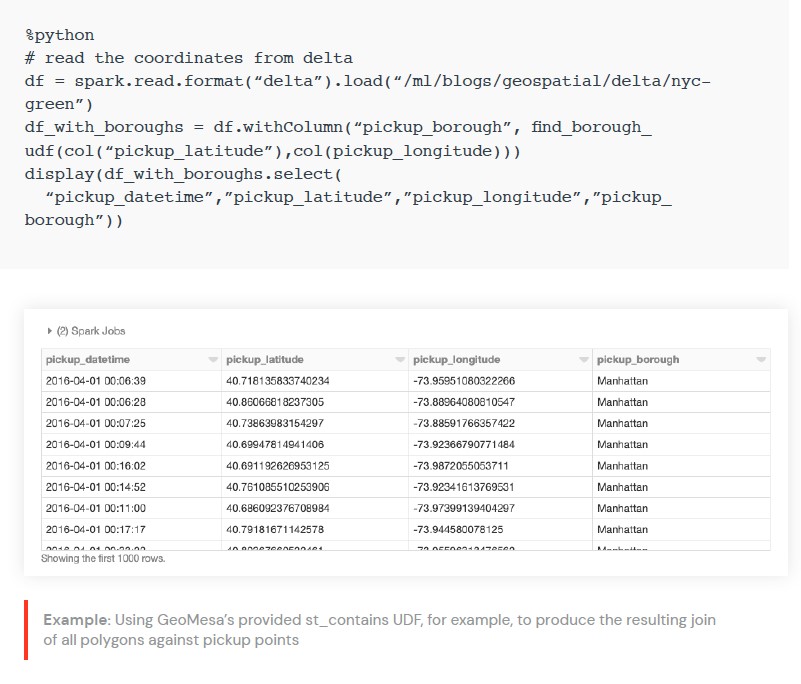Open the pickup_longitude column dropdown arrow
The height and width of the screenshot is (684, 801).
(x=583, y=360)
